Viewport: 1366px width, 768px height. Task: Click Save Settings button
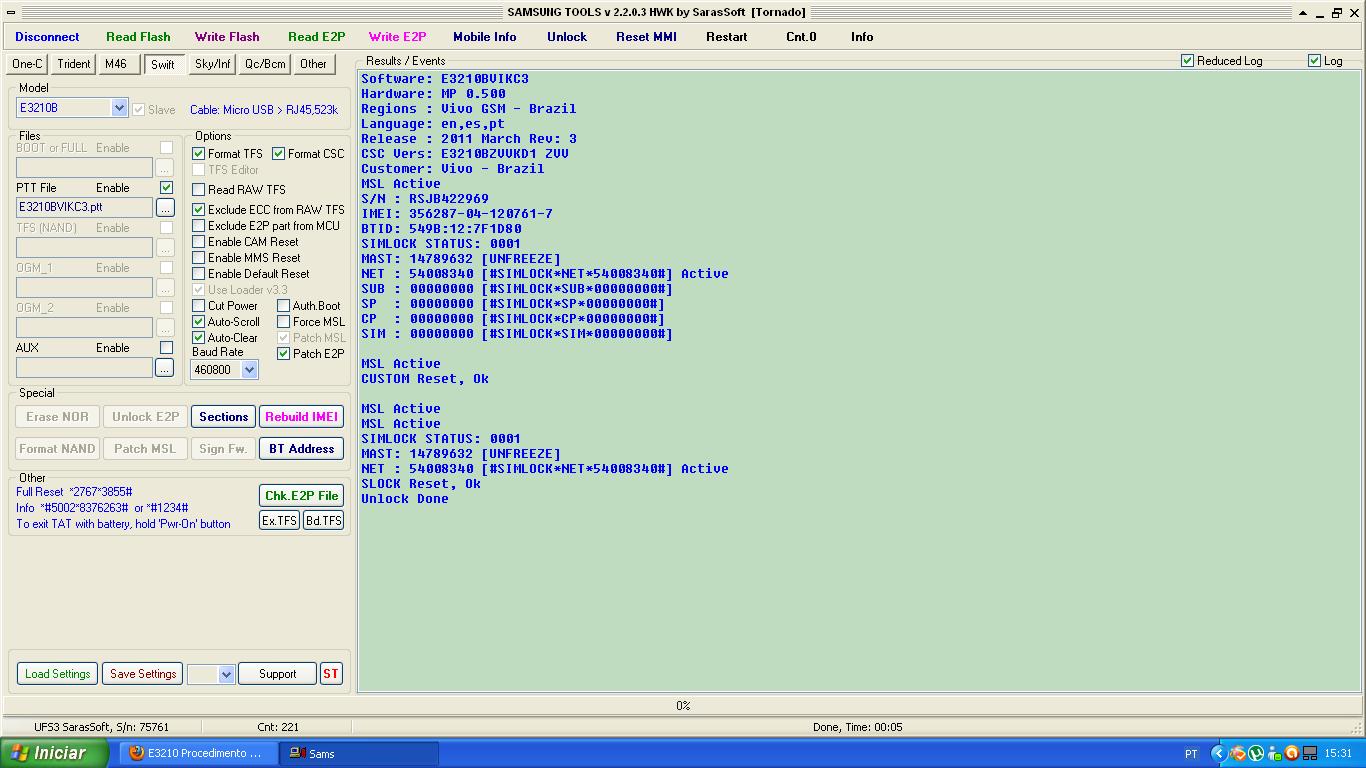[x=143, y=674]
